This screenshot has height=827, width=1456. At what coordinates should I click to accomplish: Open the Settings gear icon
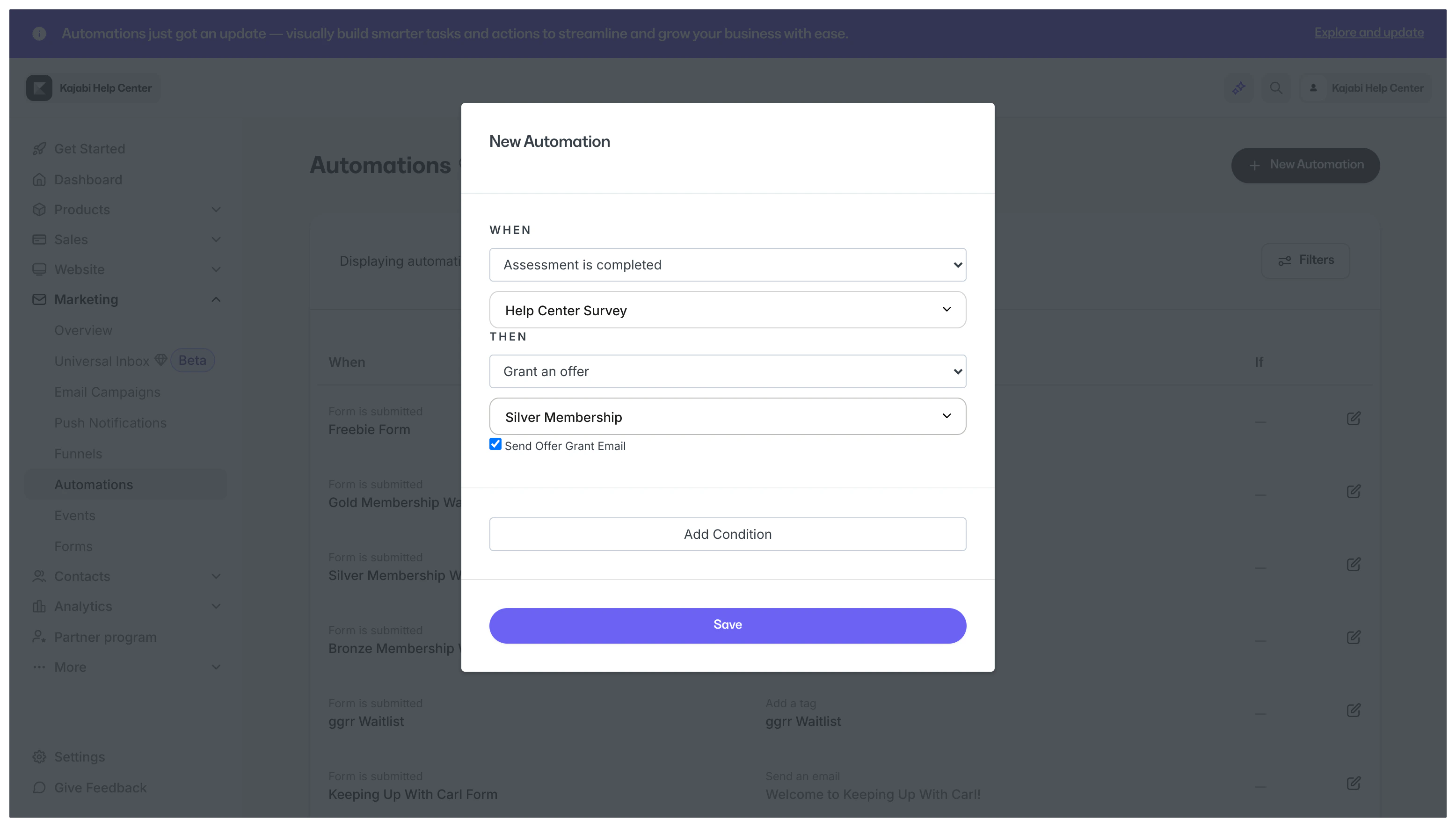(x=39, y=756)
